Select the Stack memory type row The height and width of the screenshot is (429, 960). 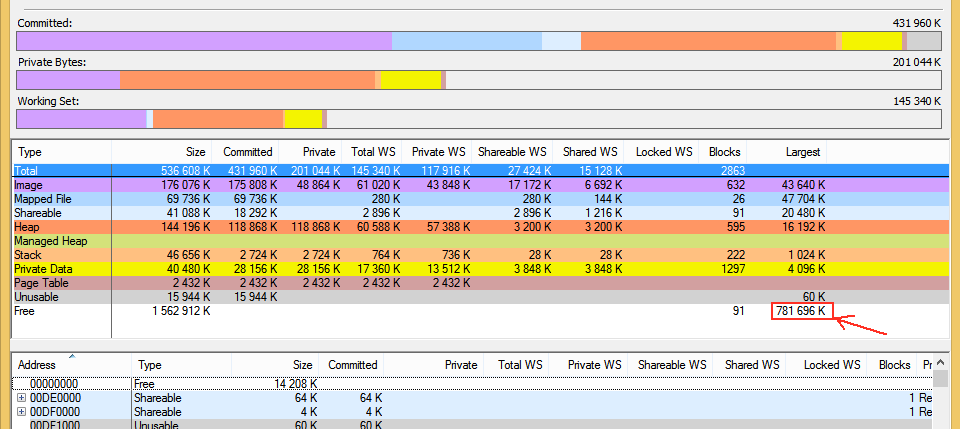click(30, 255)
